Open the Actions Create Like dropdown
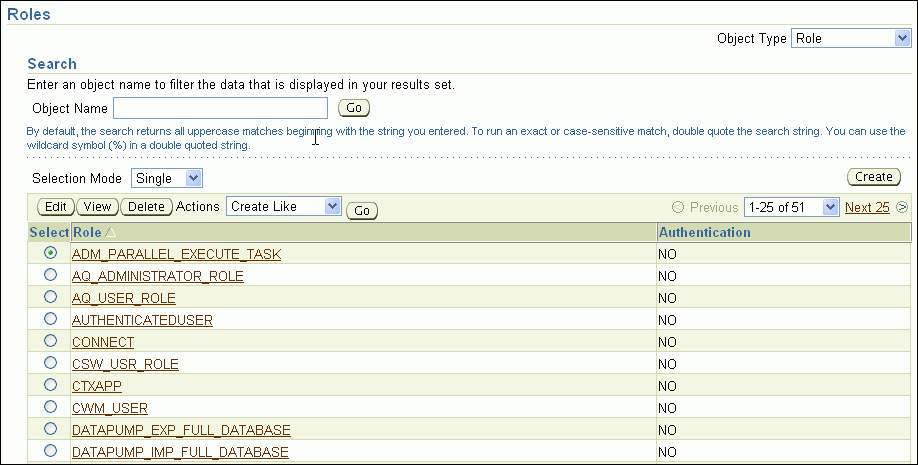Screen dimensions: 918x465 (x=284, y=206)
